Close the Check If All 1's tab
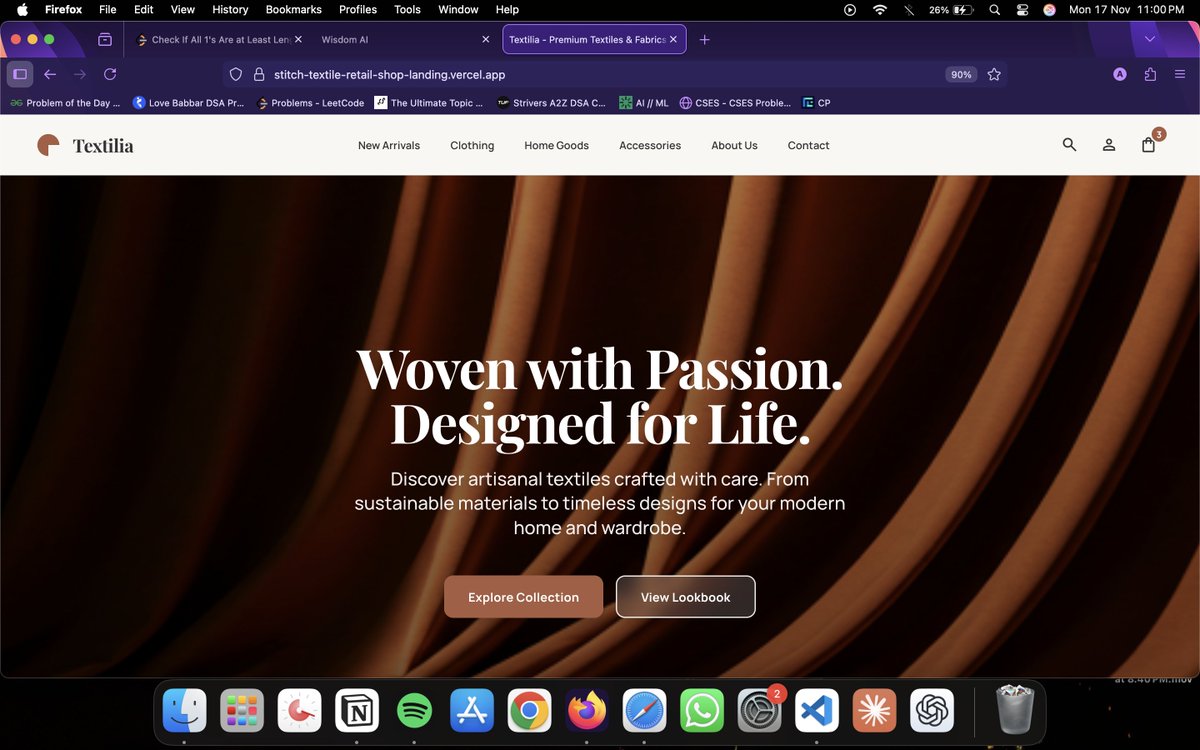The width and height of the screenshot is (1200, 750). click(x=298, y=40)
